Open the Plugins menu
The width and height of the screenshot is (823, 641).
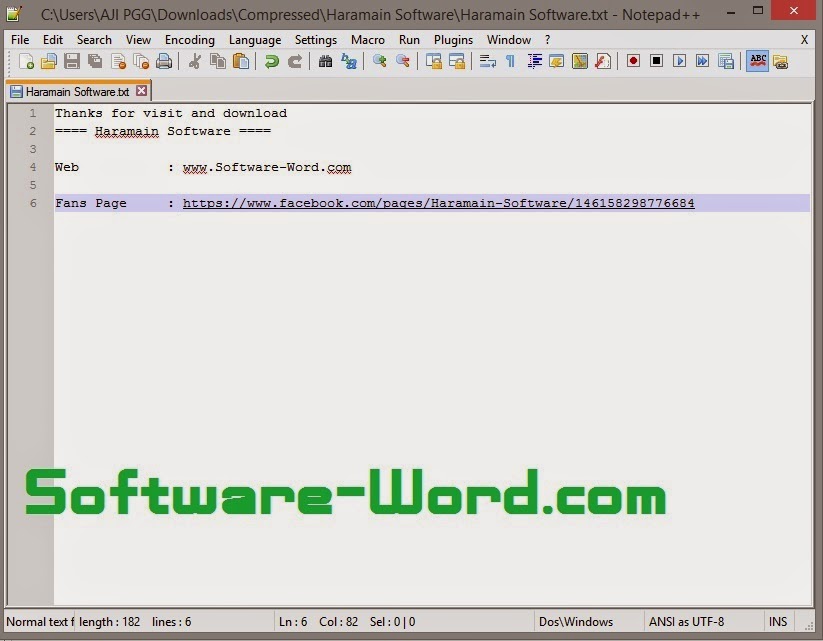click(x=453, y=40)
